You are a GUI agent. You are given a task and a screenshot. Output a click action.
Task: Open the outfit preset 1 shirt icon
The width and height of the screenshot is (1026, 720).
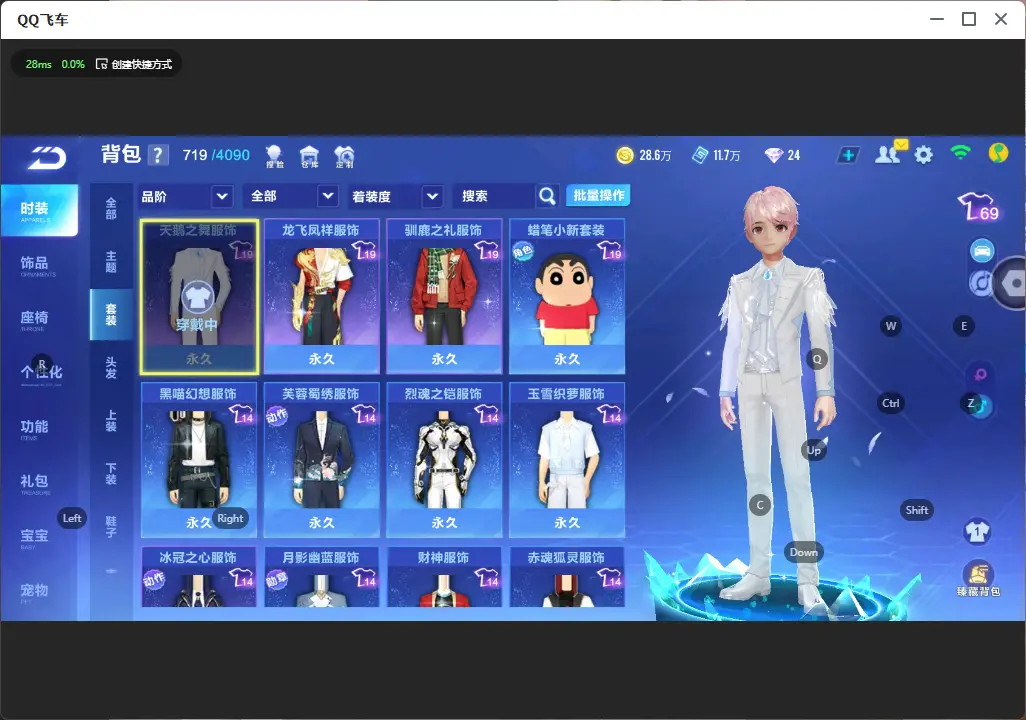click(977, 531)
